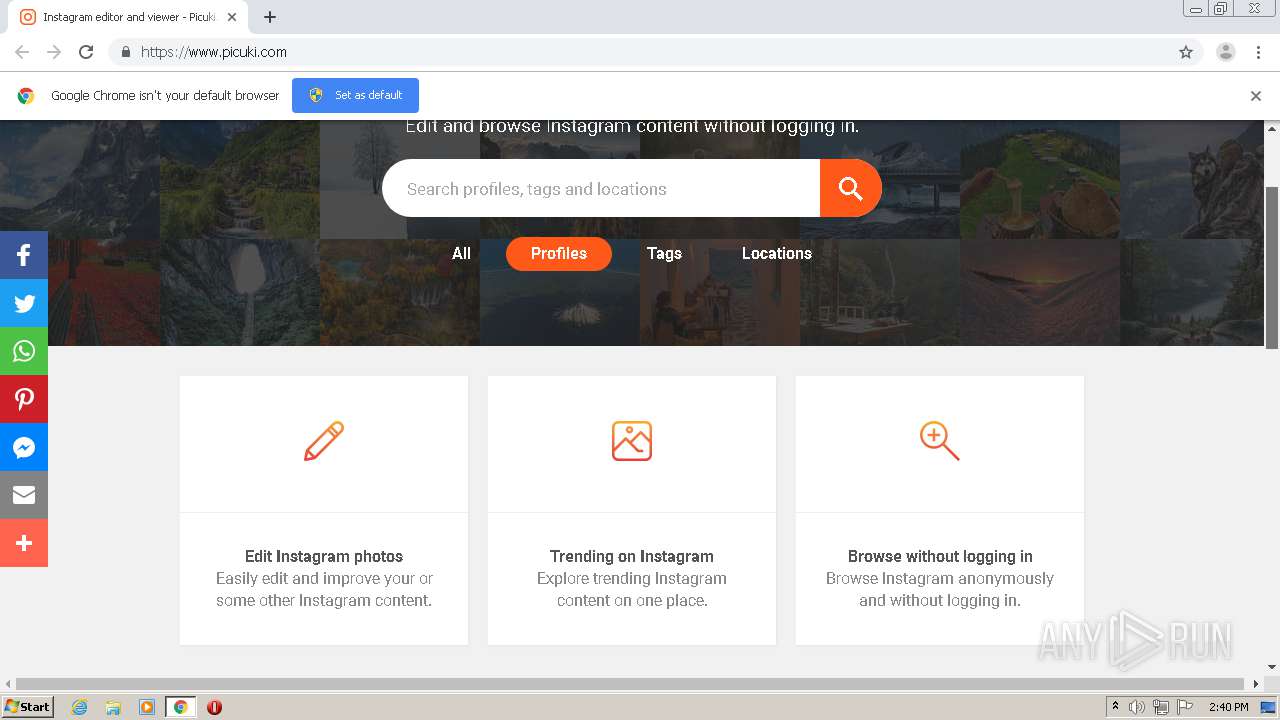Open Chrome three-dot menu

[1258, 52]
